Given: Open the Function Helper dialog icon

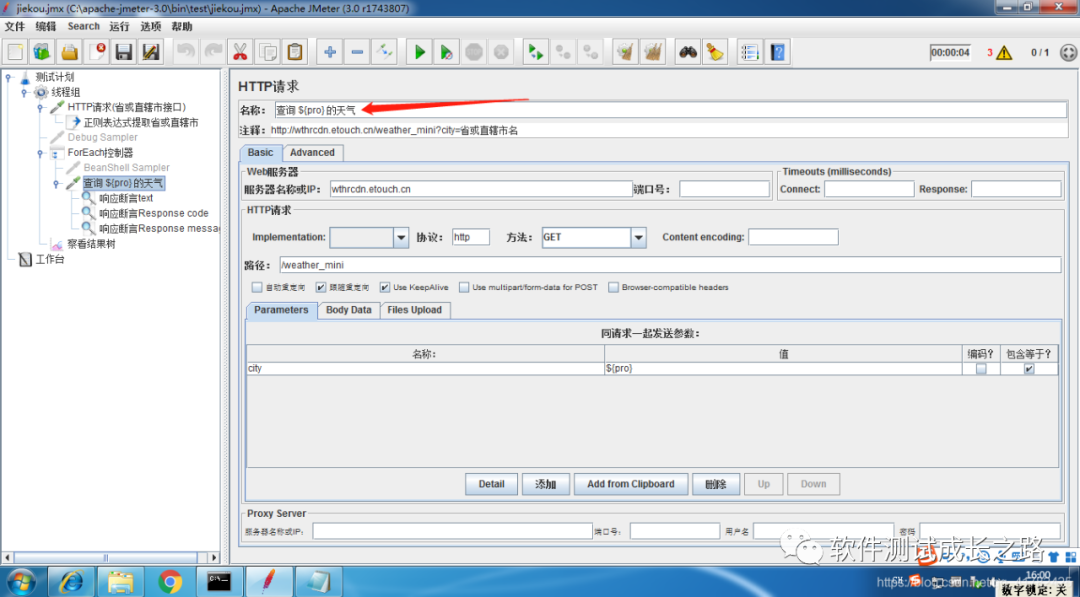Looking at the screenshot, I should point(750,52).
